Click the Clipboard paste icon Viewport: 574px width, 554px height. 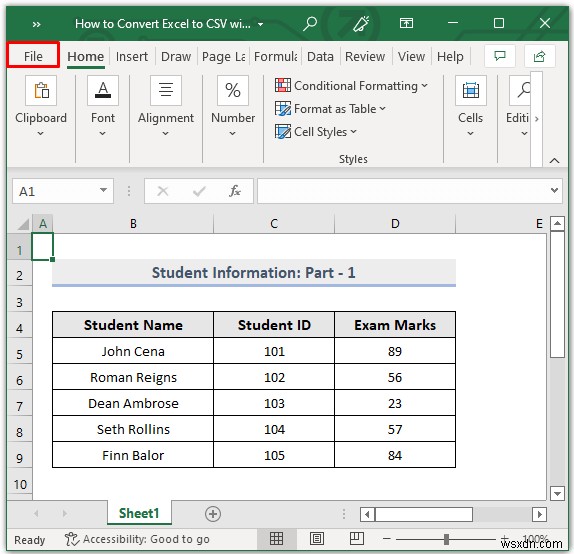pyautogui.click(x=41, y=90)
